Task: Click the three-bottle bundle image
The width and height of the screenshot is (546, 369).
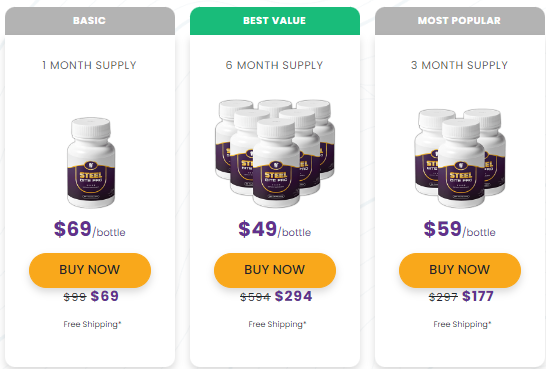Action: (460, 158)
